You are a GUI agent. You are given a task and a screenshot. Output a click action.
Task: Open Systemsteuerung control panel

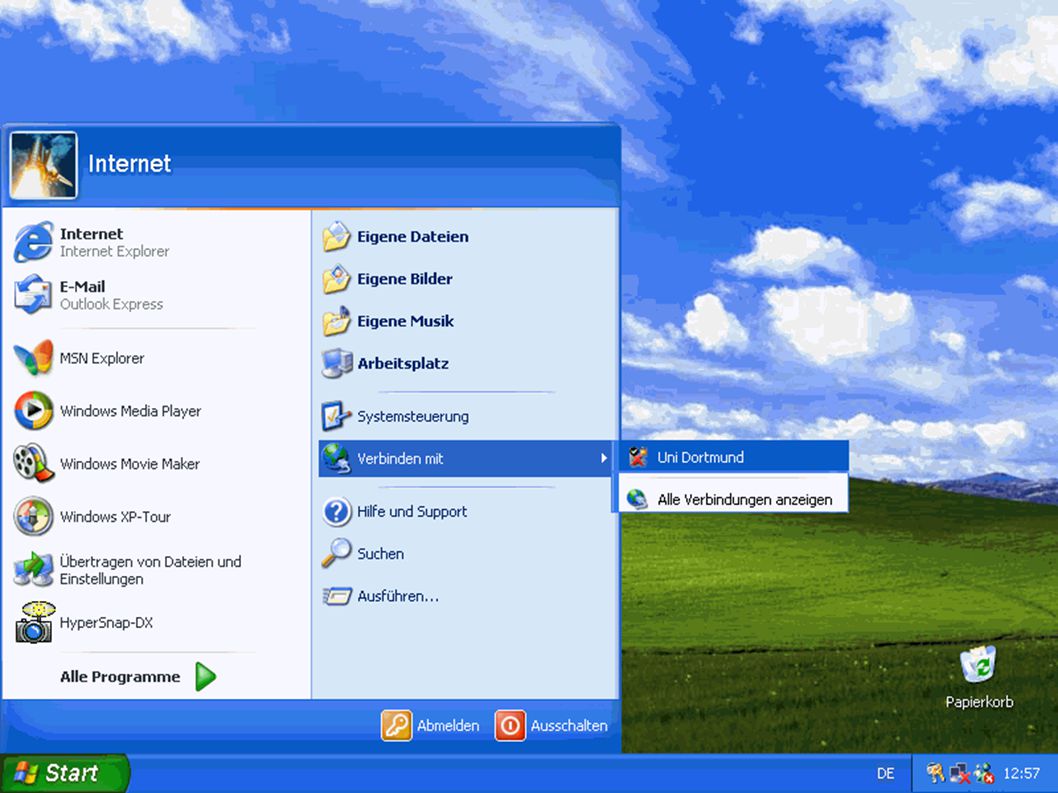[465, 416]
